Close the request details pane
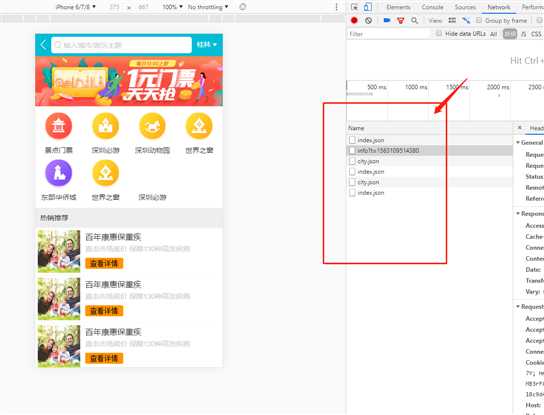This screenshot has width=544, height=415. (520, 128)
